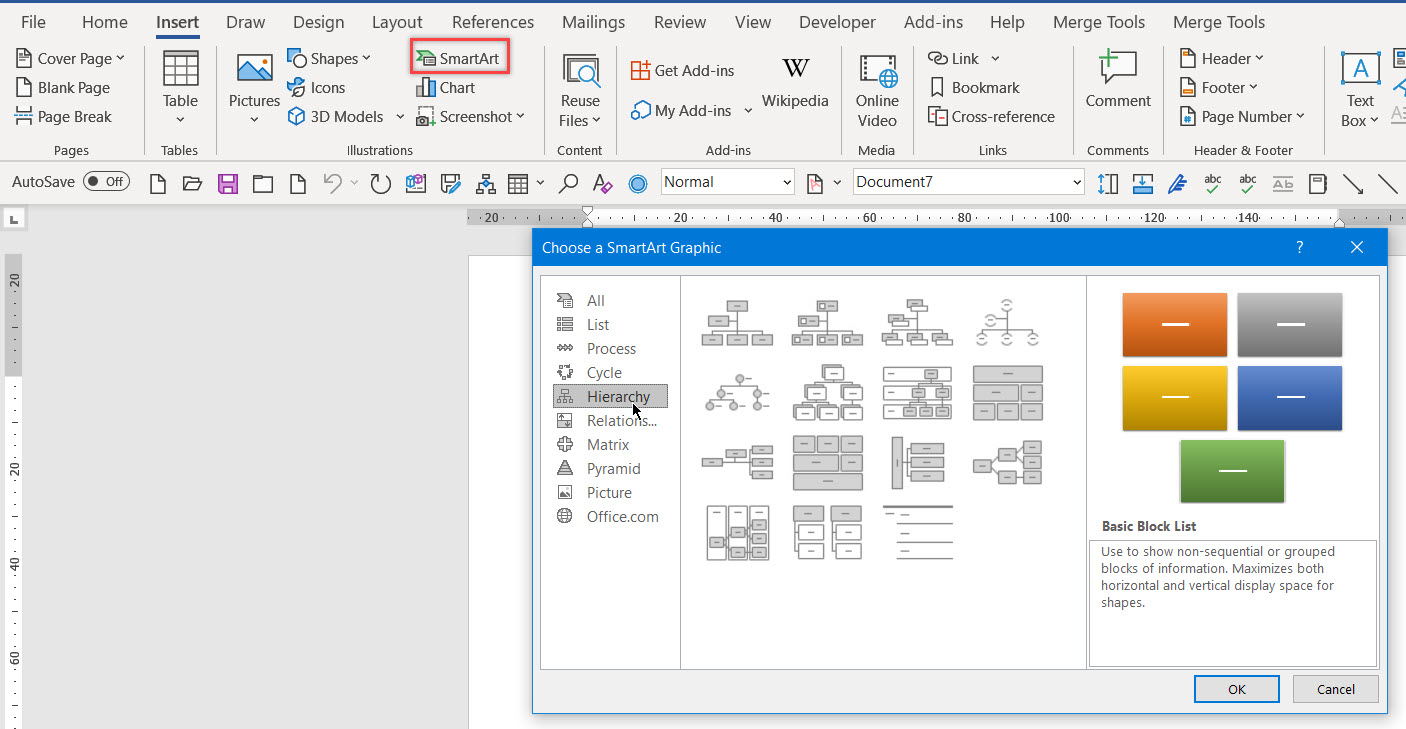Expand the 3D Models dropdown arrow
The image size is (1406, 729).
coord(399,117)
